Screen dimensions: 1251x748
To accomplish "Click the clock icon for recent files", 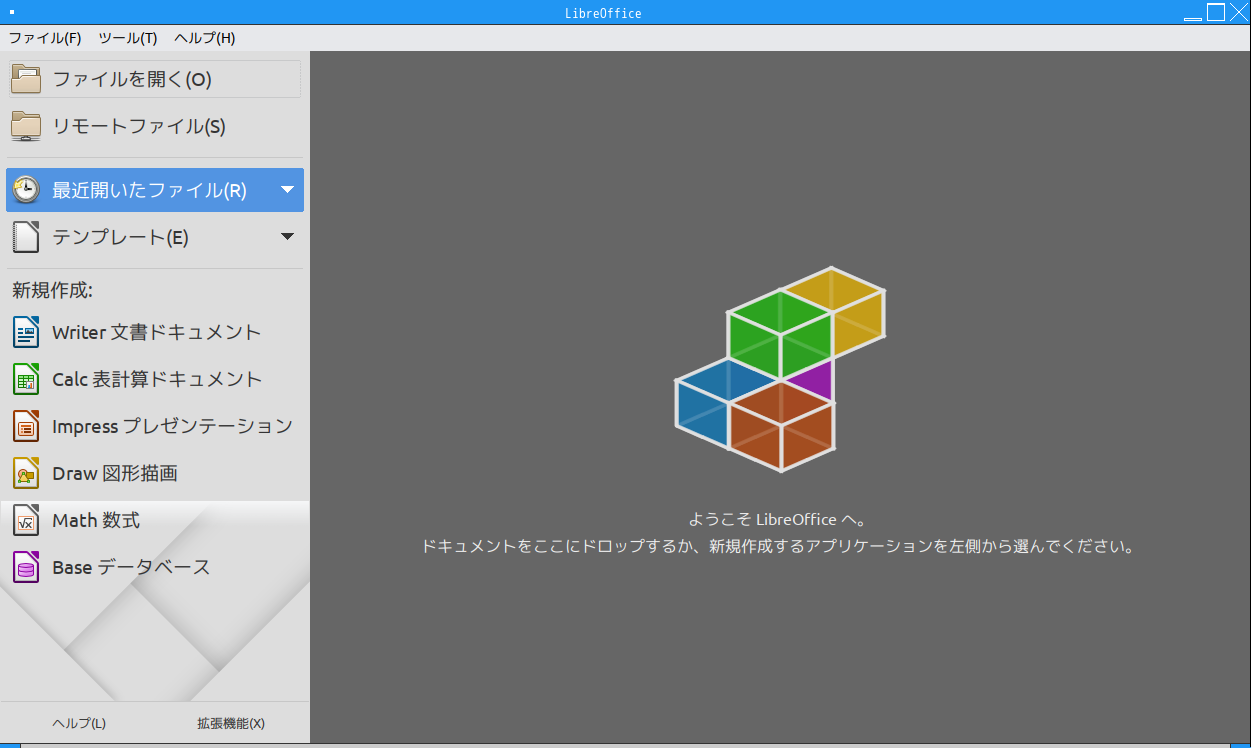I will coord(26,190).
